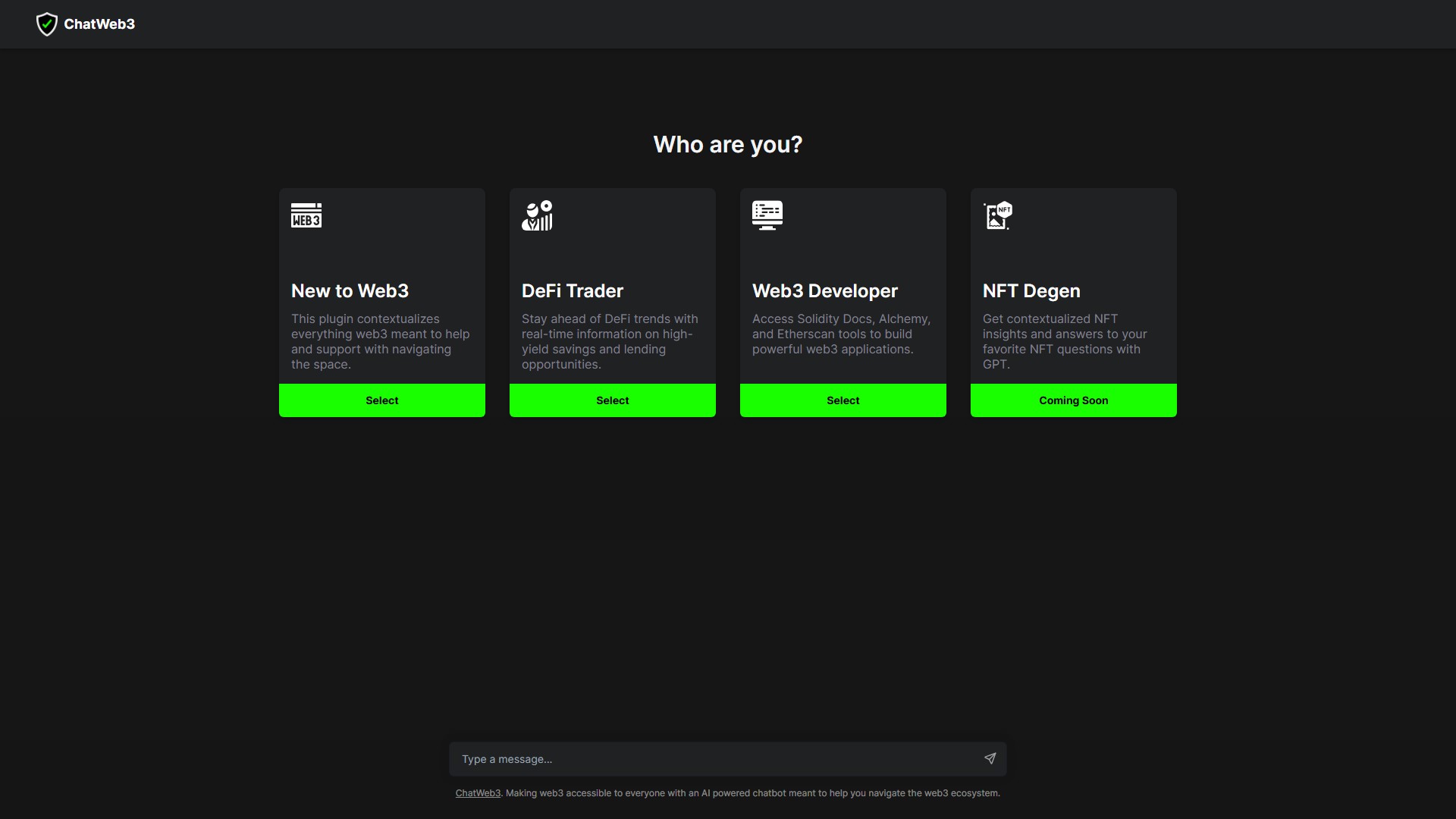1456x819 pixels.
Task: Select the New to Web3 persona
Action: coord(381,400)
